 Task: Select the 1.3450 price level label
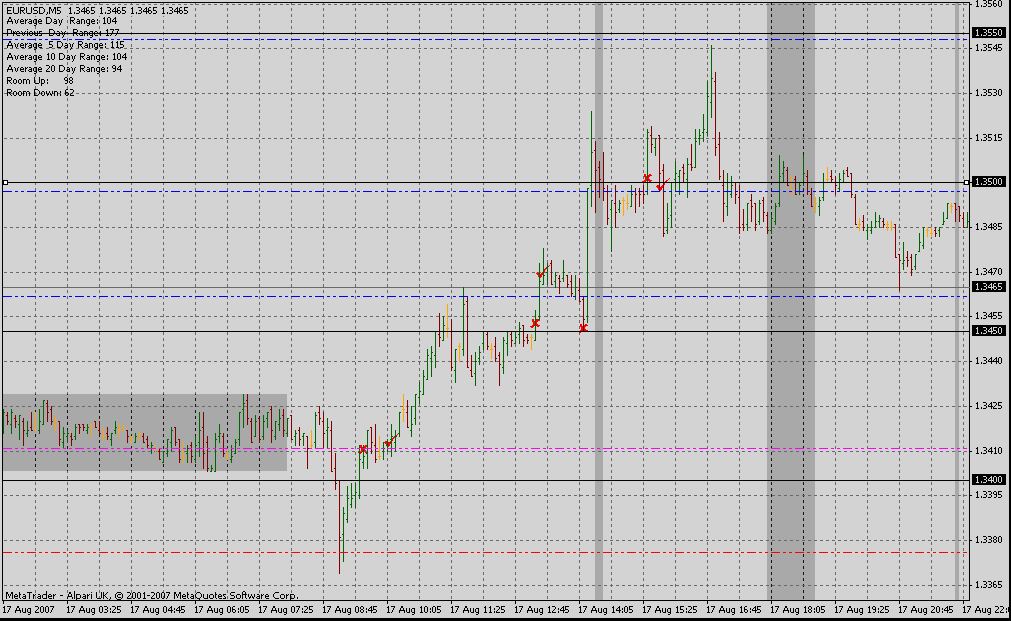(x=988, y=331)
